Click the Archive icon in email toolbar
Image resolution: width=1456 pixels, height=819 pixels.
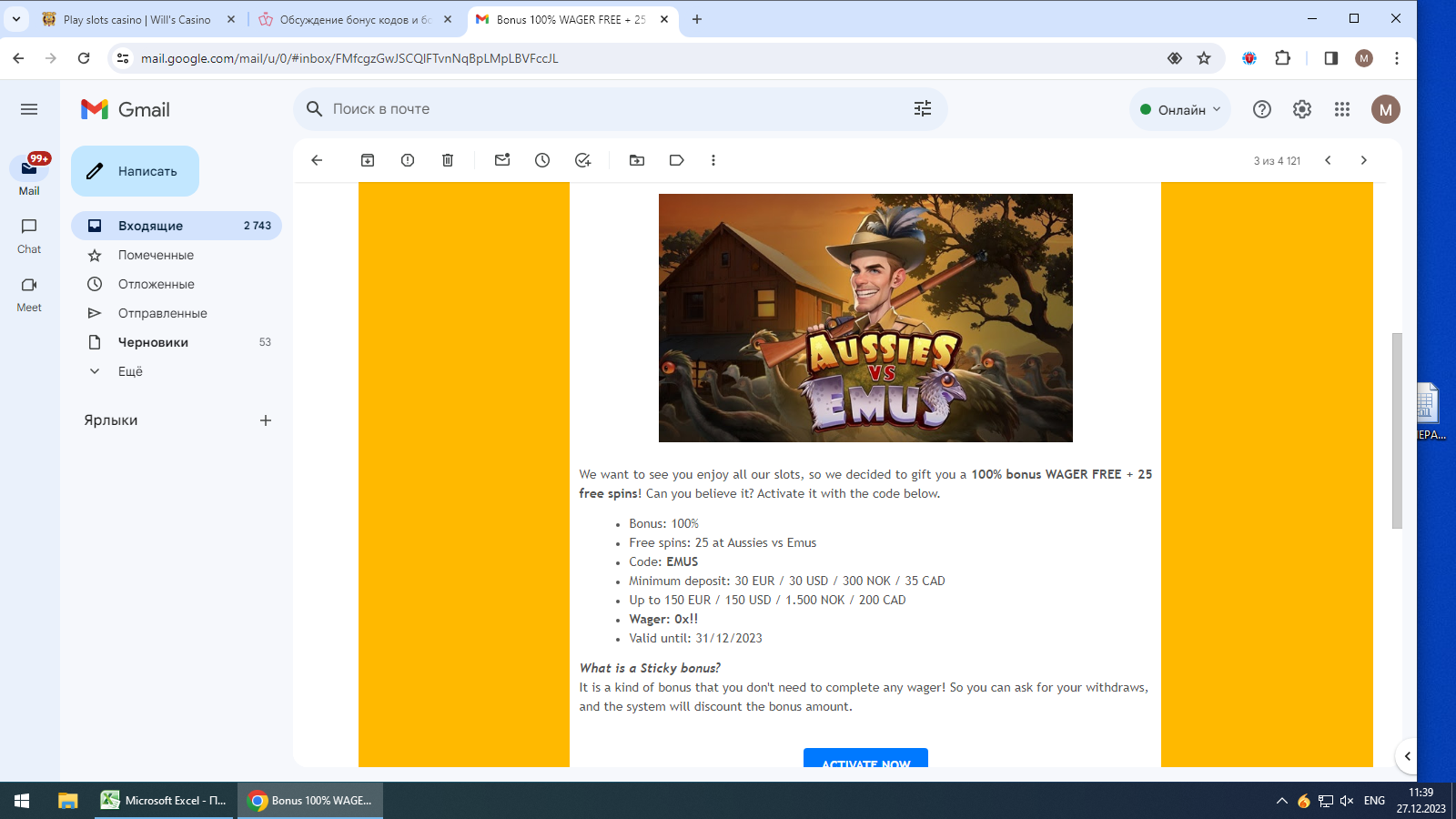[368, 160]
